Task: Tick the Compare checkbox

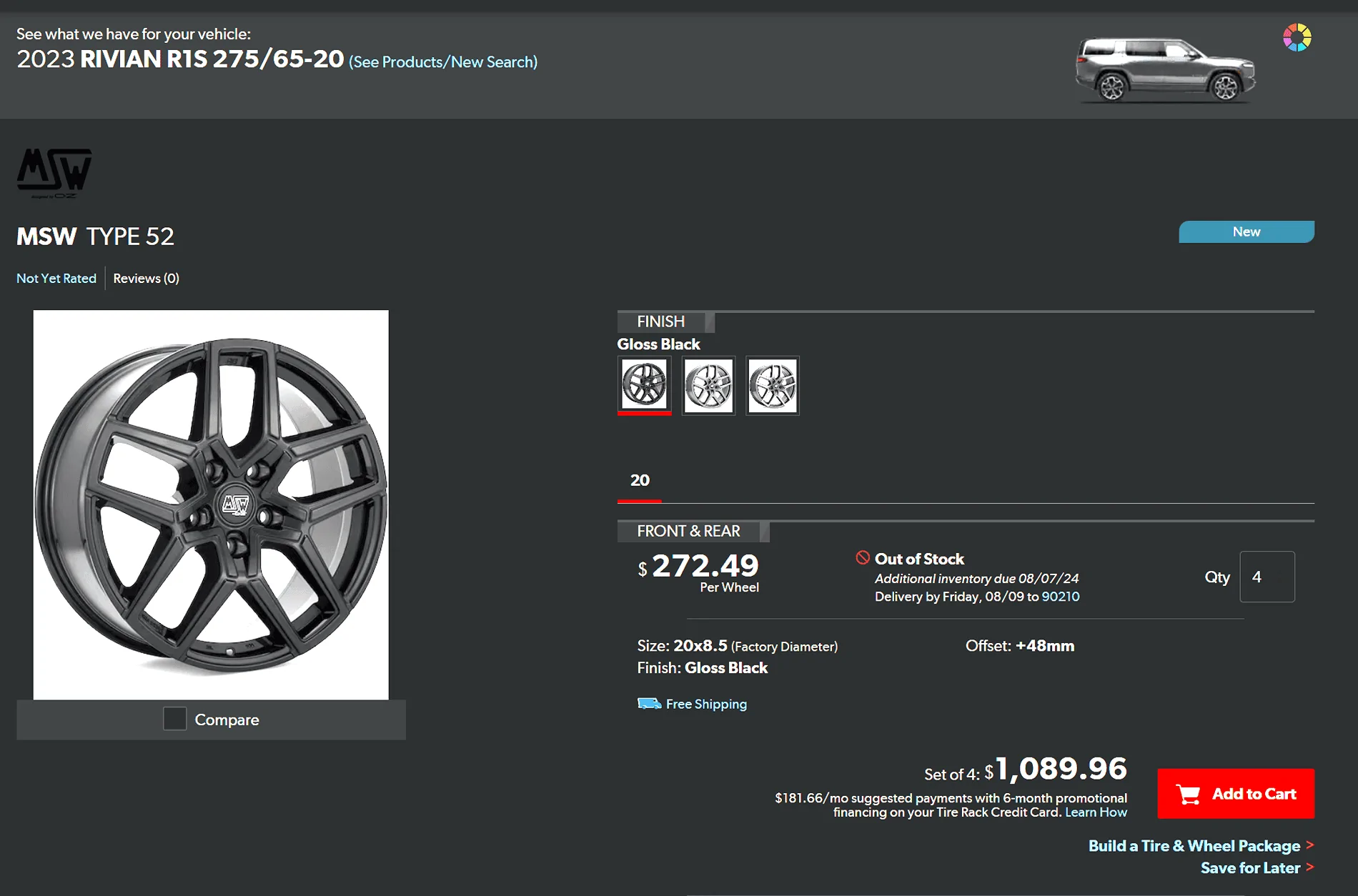Action: (x=174, y=719)
